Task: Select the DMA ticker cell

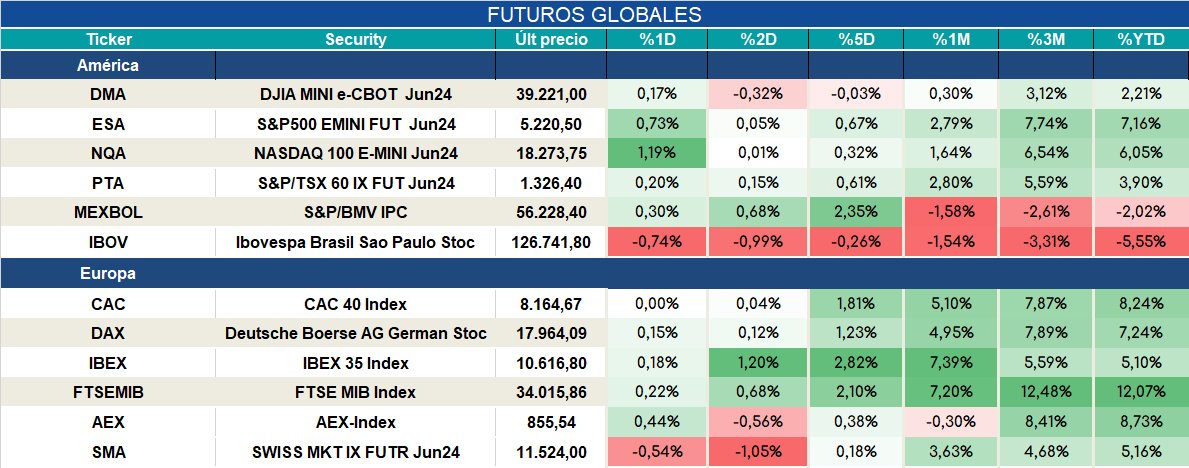Action: pyautogui.click(x=108, y=94)
